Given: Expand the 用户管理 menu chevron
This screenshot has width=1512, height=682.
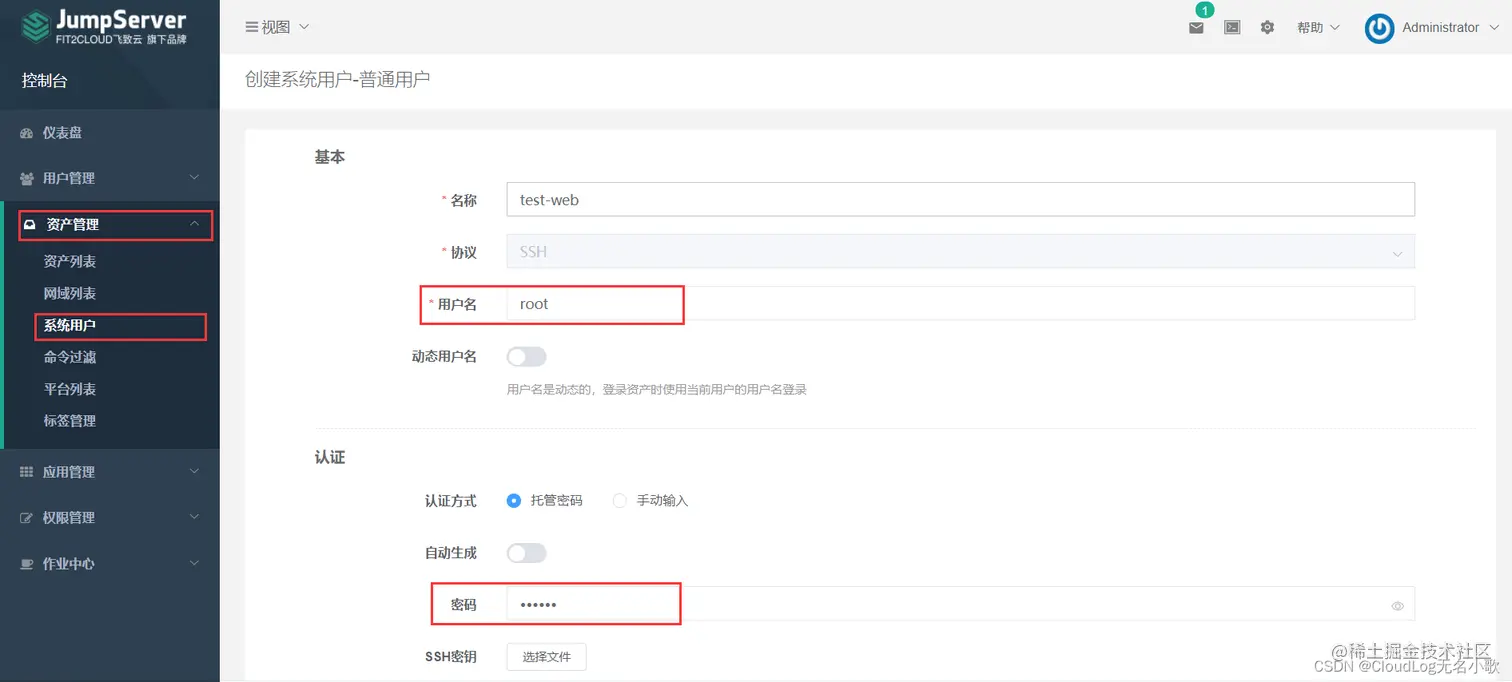Looking at the screenshot, I should [x=195, y=178].
